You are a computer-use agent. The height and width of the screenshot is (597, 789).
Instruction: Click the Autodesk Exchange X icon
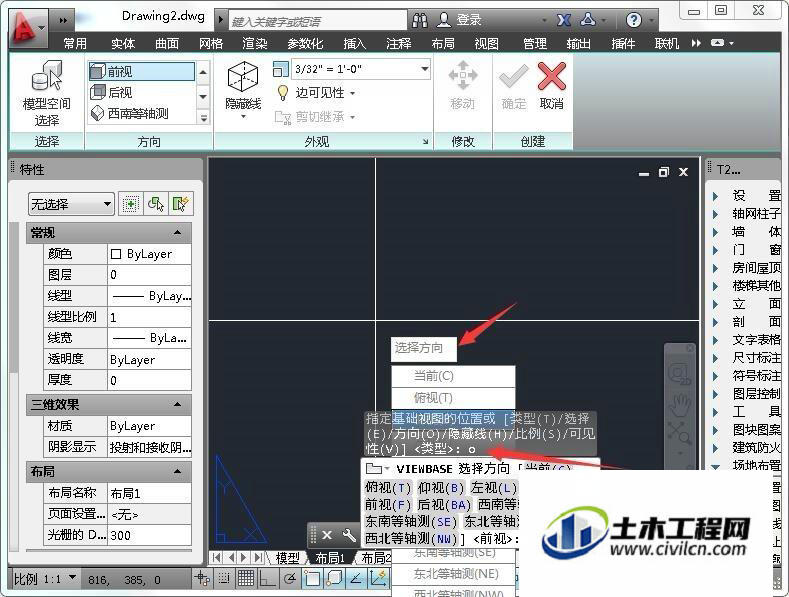click(564, 21)
